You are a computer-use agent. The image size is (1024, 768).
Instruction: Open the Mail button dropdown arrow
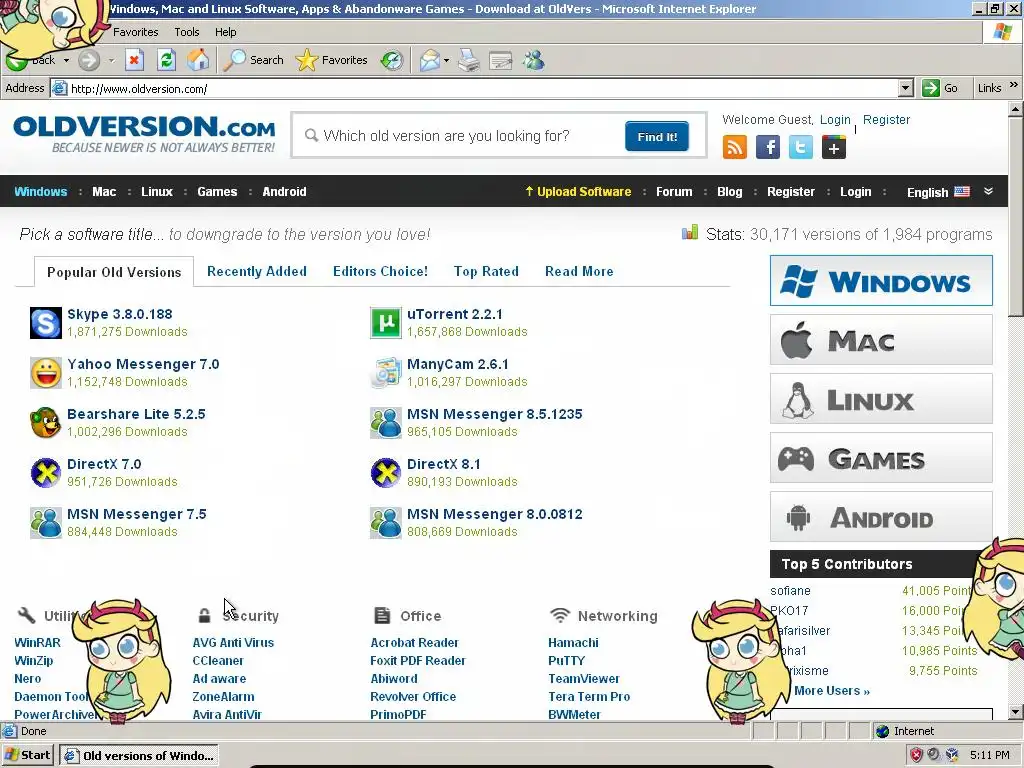(446, 61)
